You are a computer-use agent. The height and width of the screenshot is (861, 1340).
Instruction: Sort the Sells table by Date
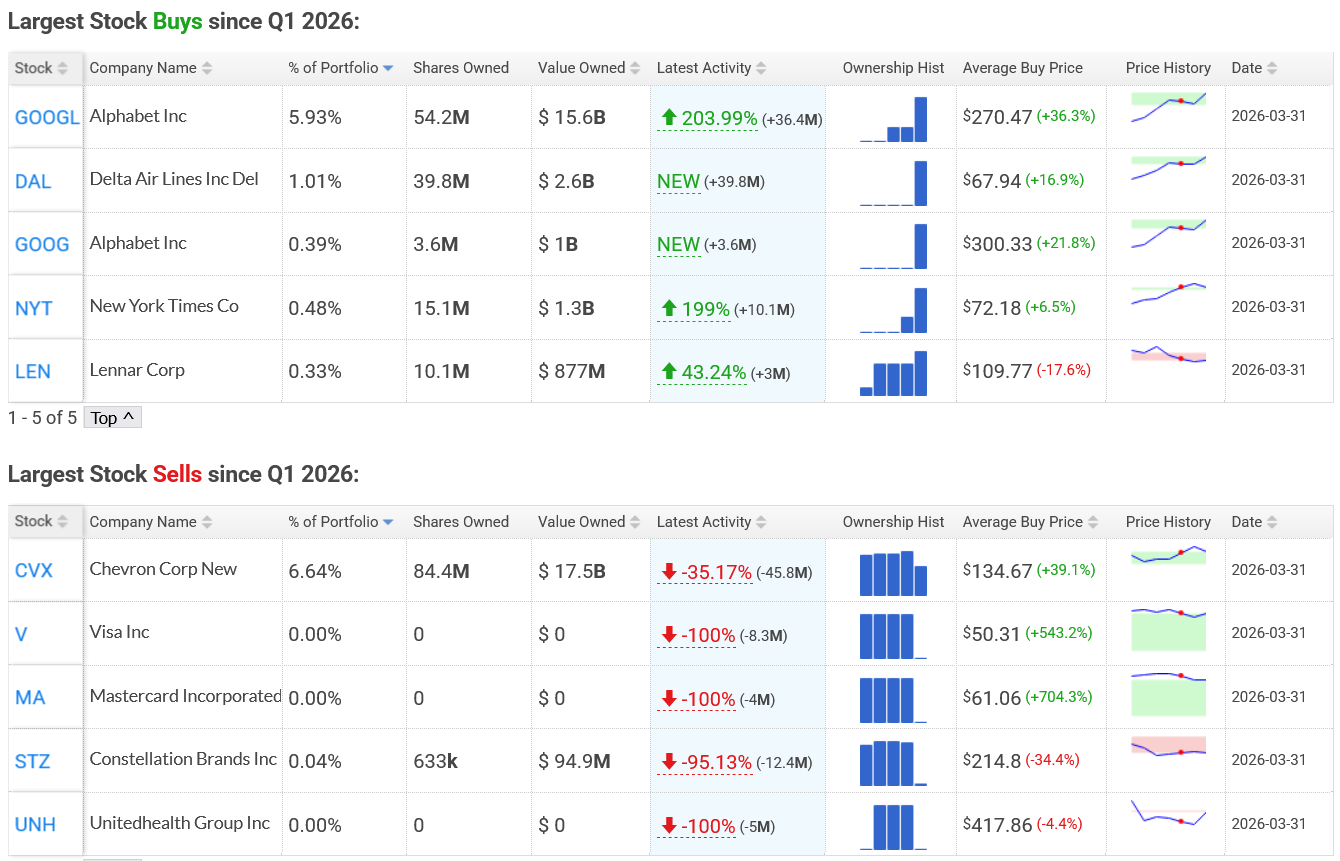(x=1254, y=521)
